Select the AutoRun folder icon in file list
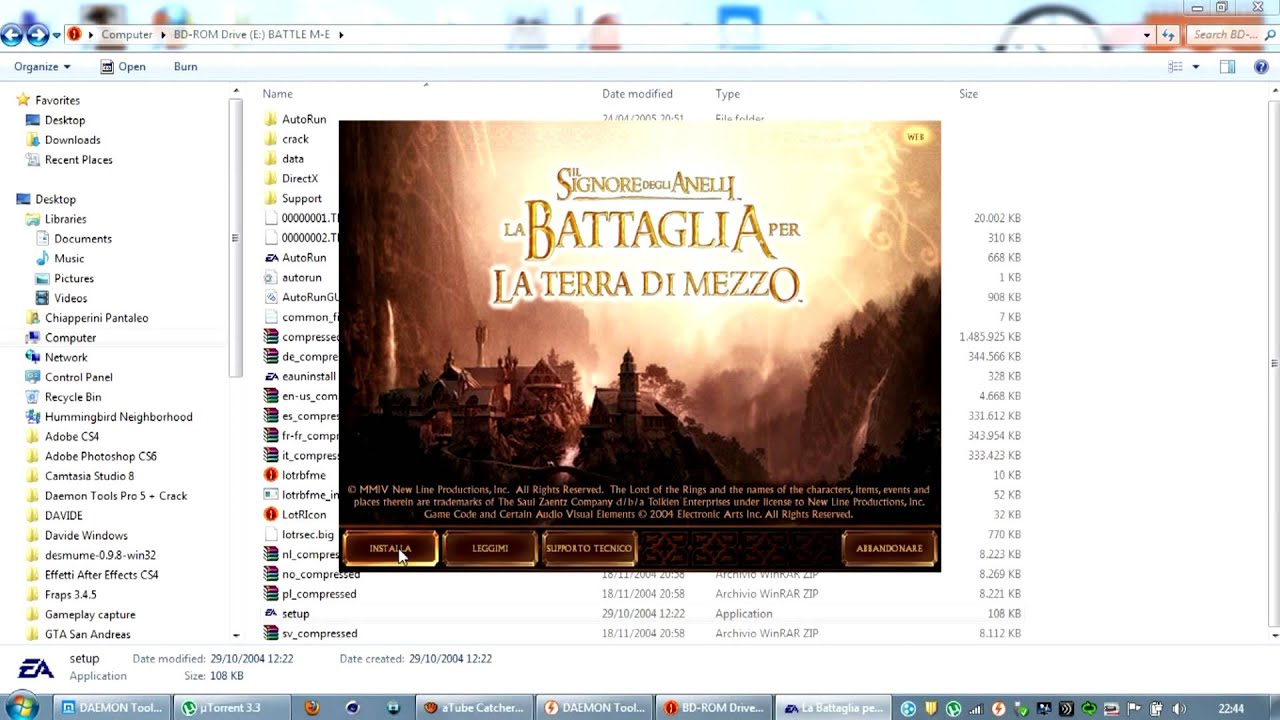 coord(270,119)
